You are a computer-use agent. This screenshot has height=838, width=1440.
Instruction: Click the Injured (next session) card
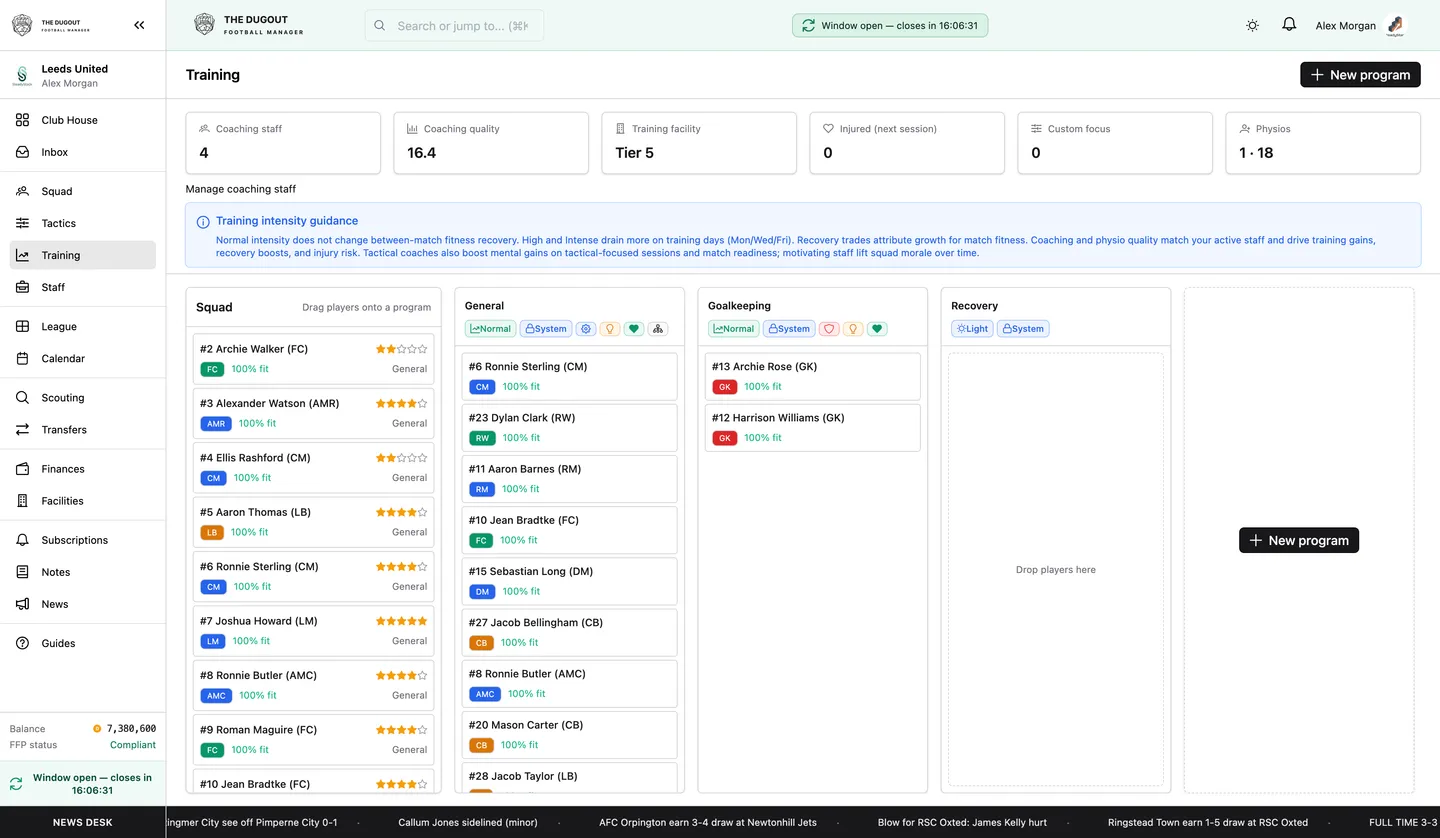click(x=907, y=143)
